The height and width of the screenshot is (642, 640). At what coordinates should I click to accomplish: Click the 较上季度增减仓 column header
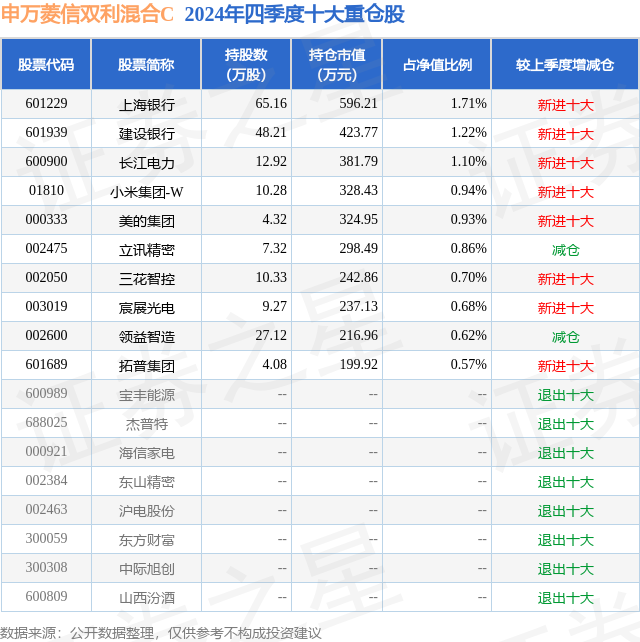coord(565,65)
